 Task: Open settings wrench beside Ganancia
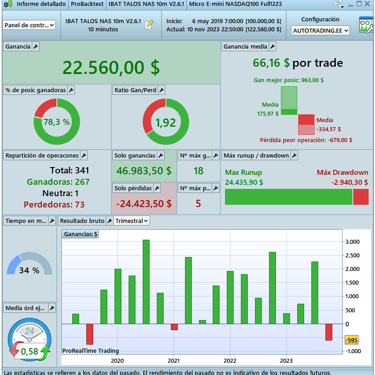36,47
